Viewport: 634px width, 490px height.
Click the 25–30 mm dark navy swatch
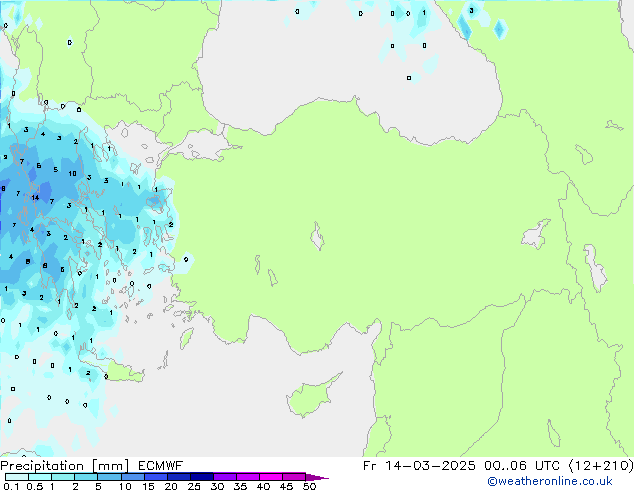pyautogui.click(x=202, y=477)
